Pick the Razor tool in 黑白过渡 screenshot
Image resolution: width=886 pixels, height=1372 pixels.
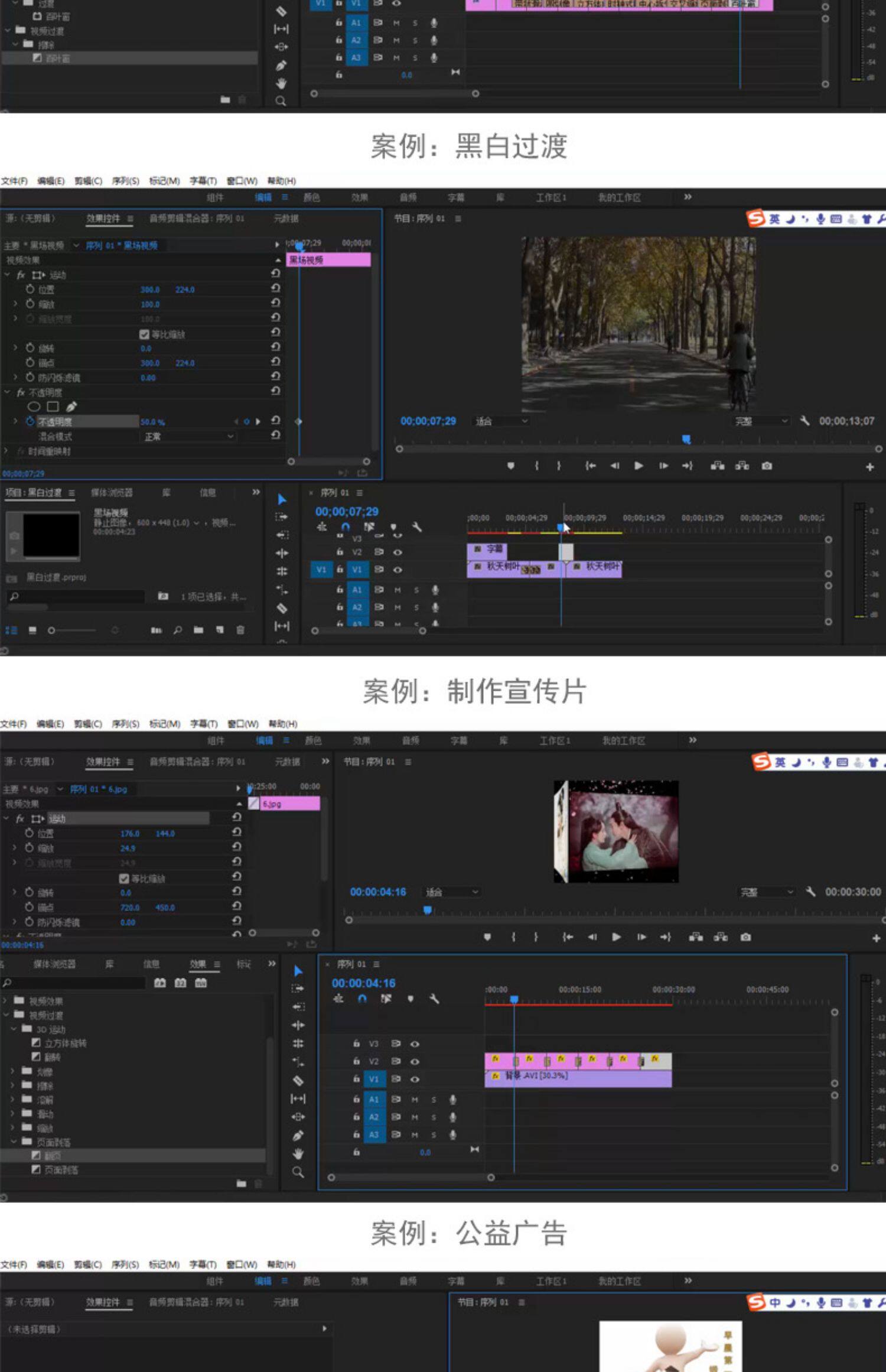(x=282, y=608)
